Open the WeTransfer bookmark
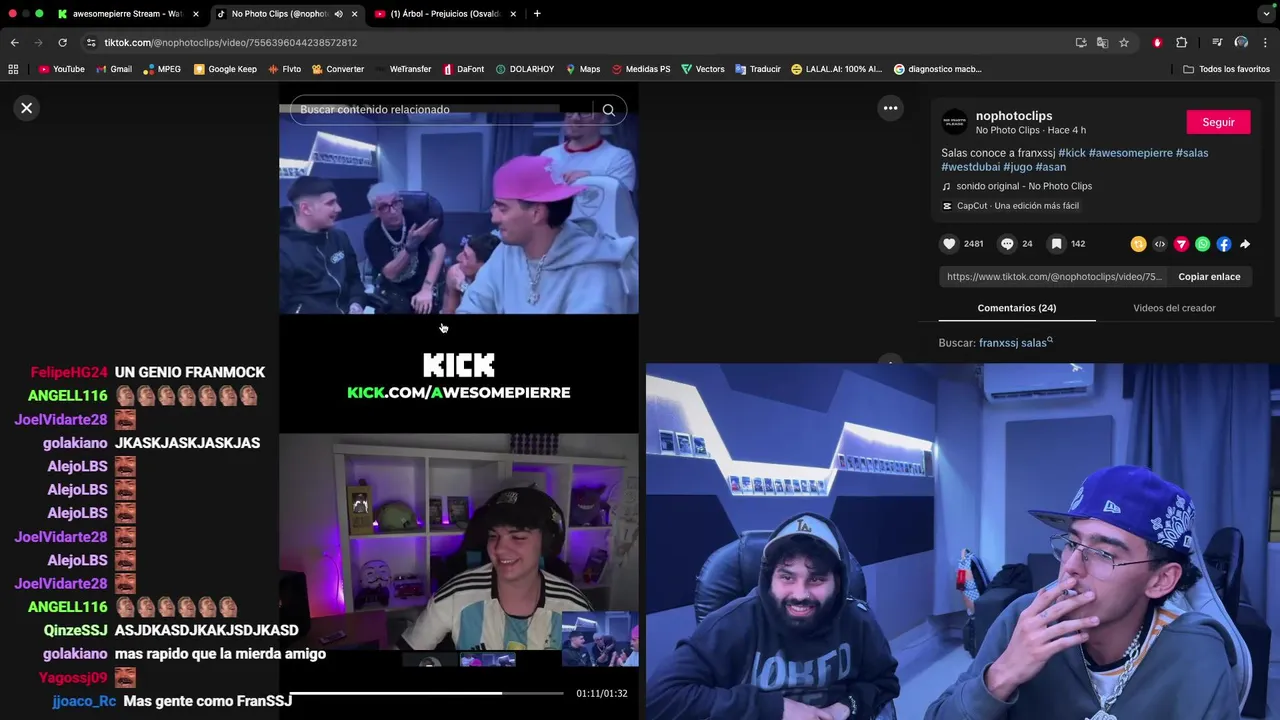This screenshot has height=720, width=1280. pyautogui.click(x=403, y=69)
